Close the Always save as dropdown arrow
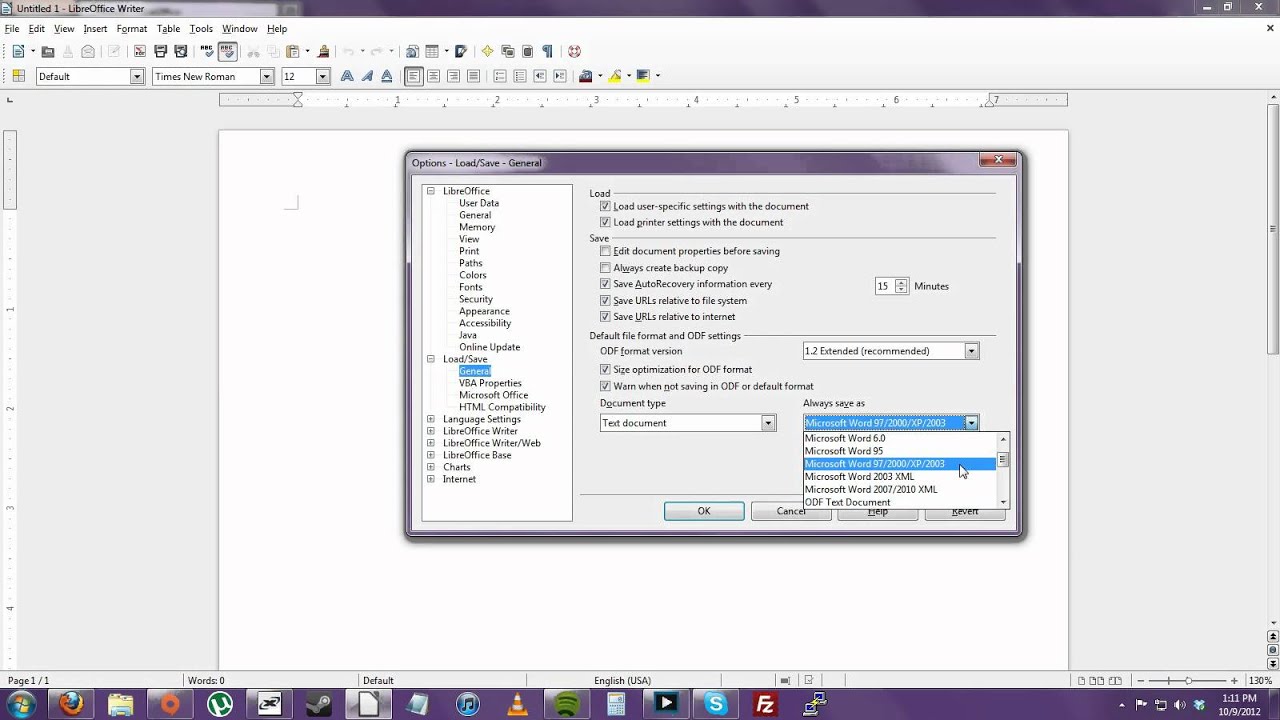Screen dimensions: 1280x720 pyautogui.click(x=971, y=423)
